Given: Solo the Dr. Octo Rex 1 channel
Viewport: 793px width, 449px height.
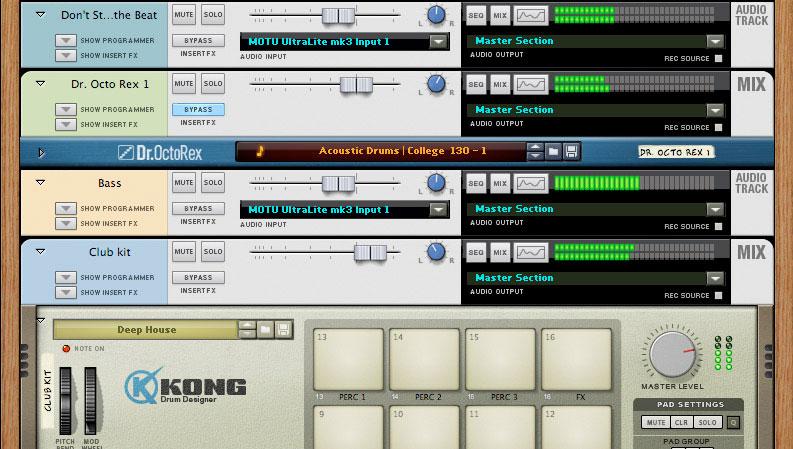Looking at the screenshot, I should [x=213, y=83].
